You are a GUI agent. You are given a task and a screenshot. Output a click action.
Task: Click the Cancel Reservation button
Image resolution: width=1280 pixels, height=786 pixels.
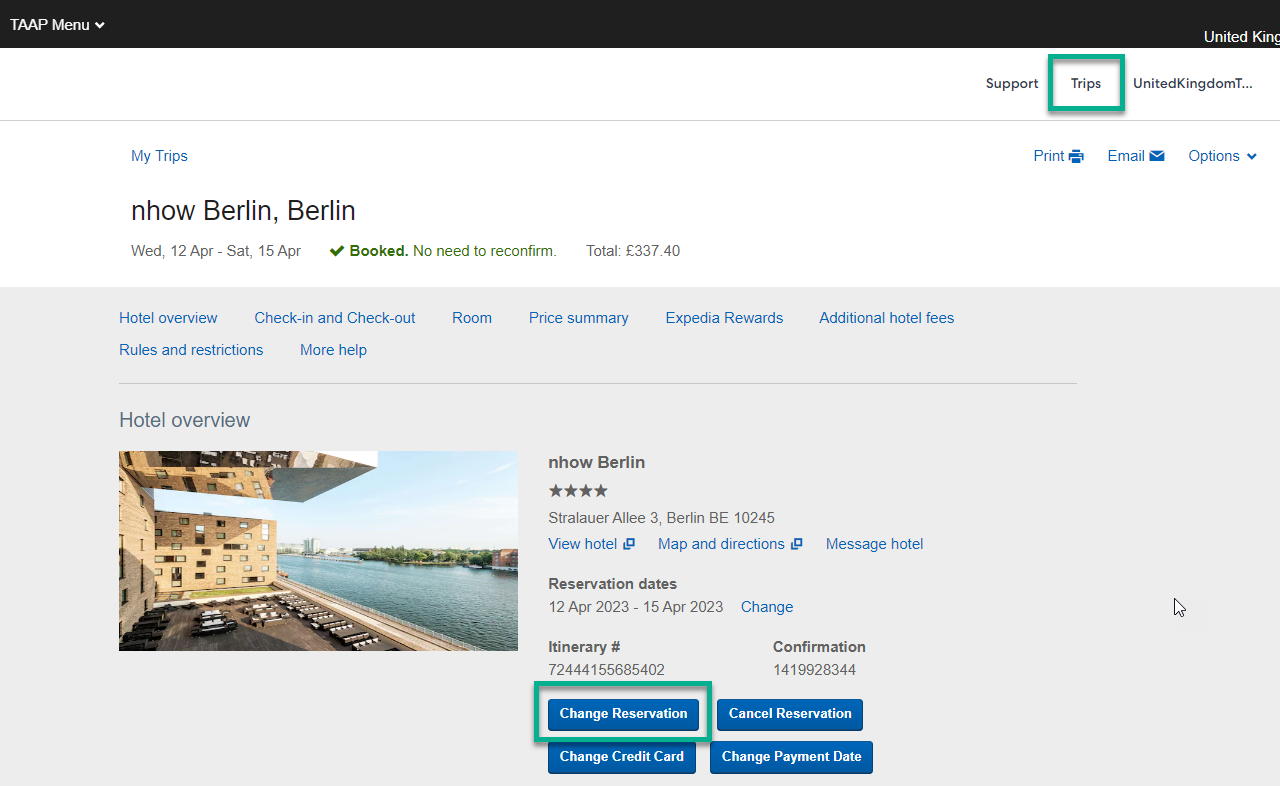[790, 714]
